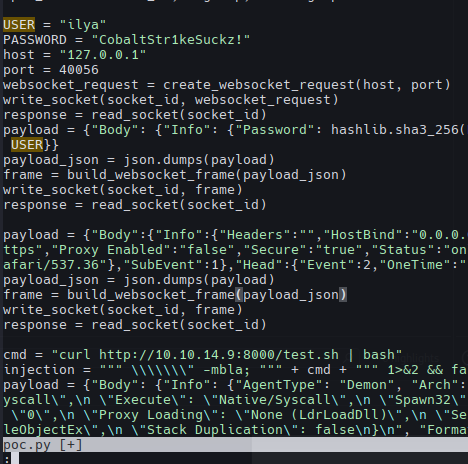Click the "CobaltStr1keSuckz!" password string
Image resolution: width=468 pixels, height=464 pixels.
pos(171,40)
